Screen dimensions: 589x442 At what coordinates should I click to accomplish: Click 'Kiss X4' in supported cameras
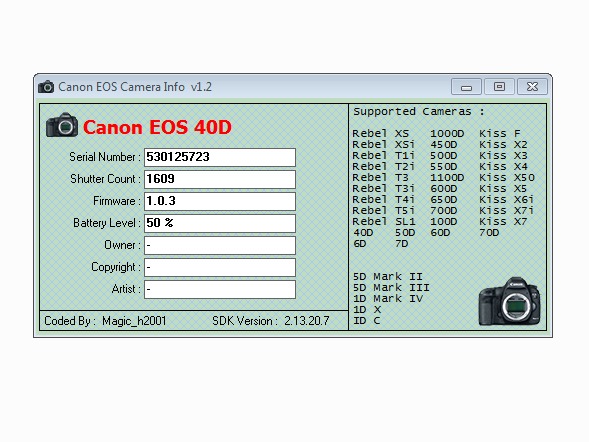point(503,167)
